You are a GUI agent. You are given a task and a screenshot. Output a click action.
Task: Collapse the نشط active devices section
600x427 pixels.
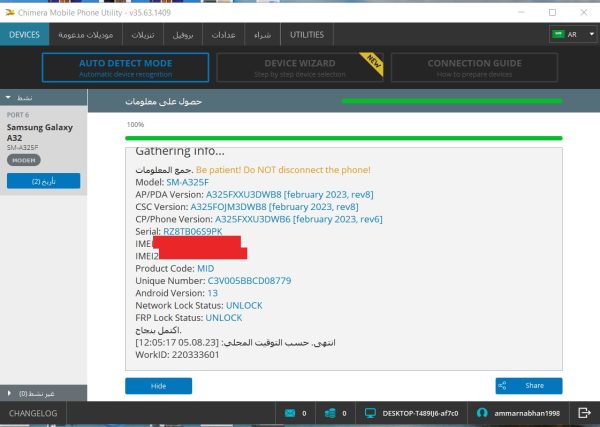click(x=43, y=98)
